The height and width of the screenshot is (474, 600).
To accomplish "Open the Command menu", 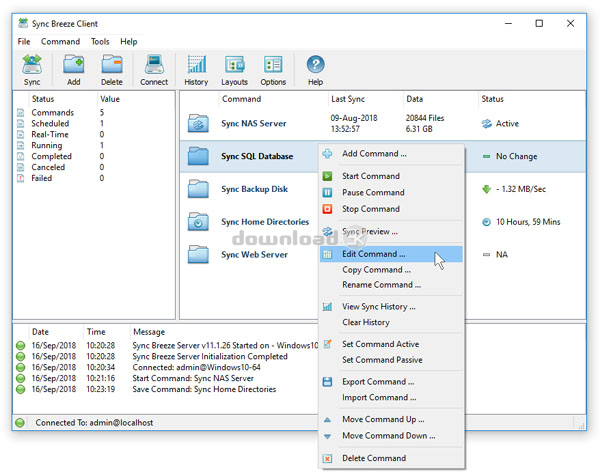I will (x=60, y=41).
